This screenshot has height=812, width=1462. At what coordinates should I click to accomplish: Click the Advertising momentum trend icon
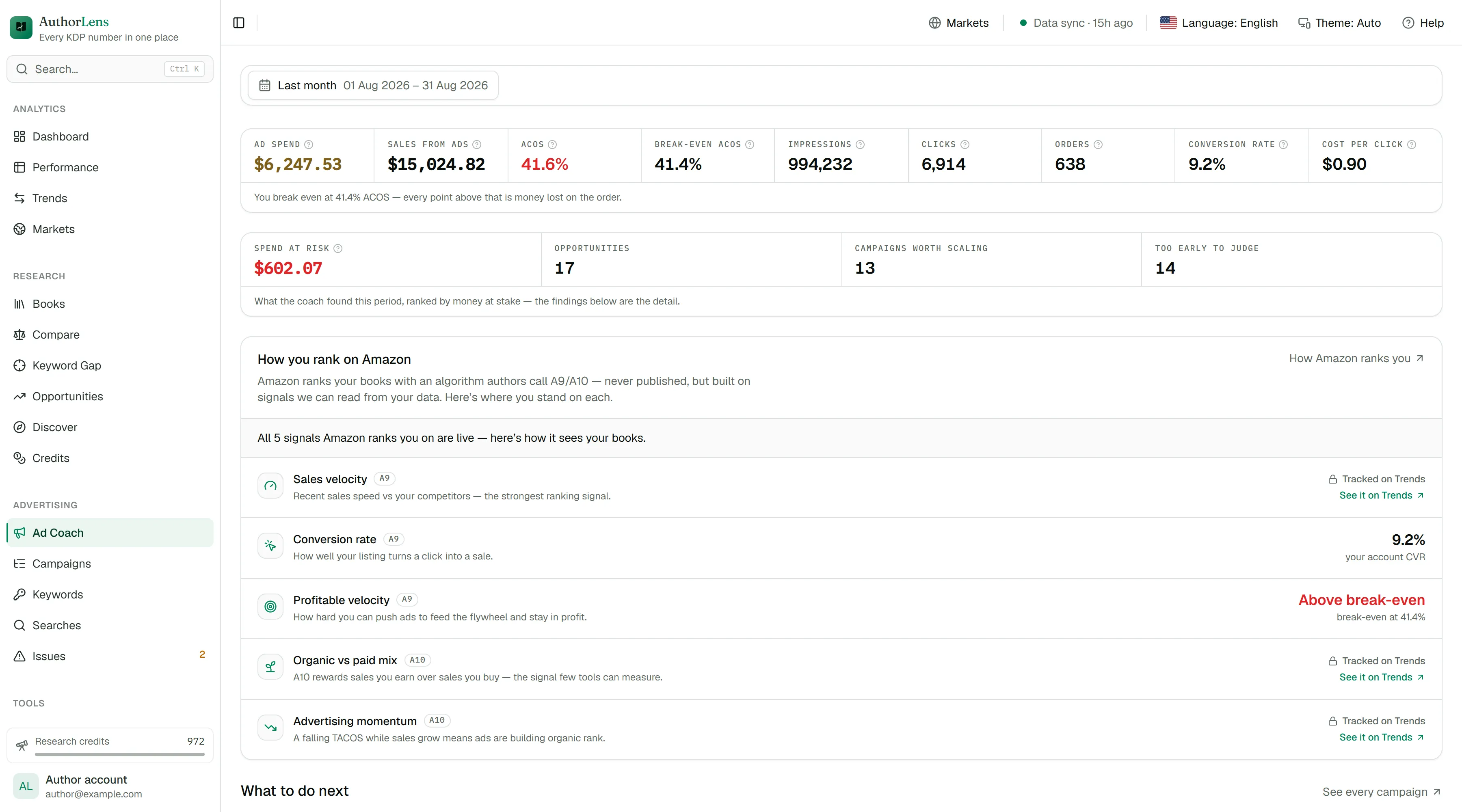pyautogui.click(x=270, y=728)
